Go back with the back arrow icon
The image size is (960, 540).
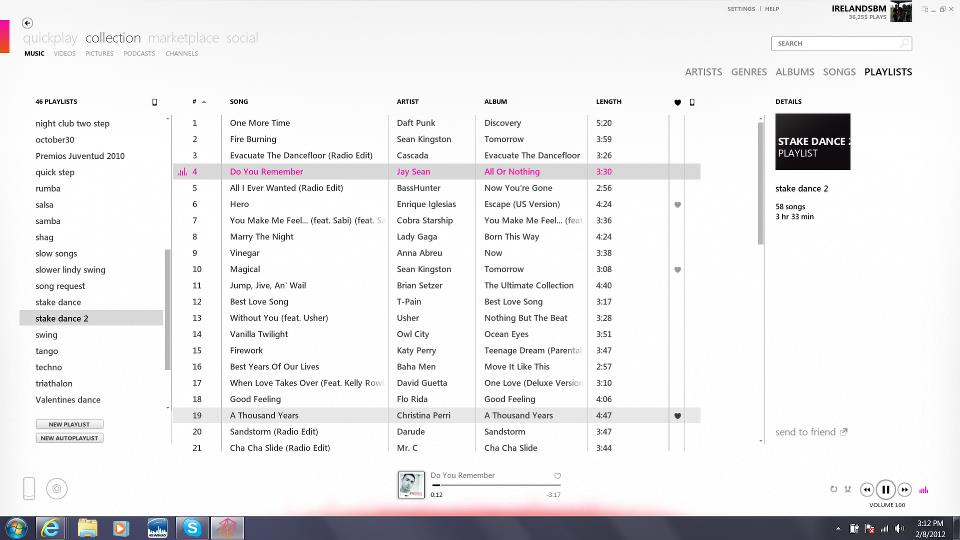point(27,23)
